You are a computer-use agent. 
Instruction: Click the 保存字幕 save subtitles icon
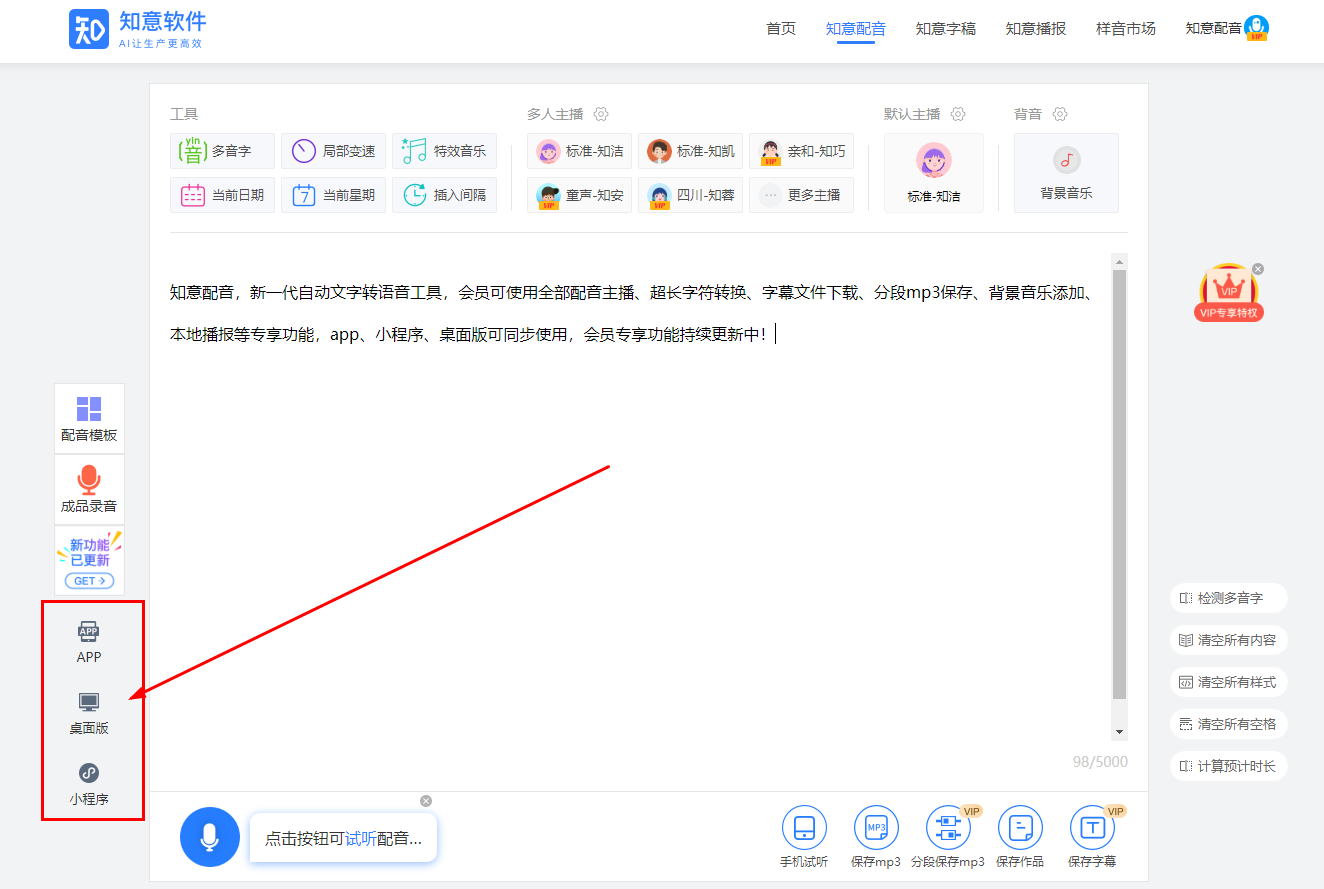pyautogui.click(x=1092, y=828)
